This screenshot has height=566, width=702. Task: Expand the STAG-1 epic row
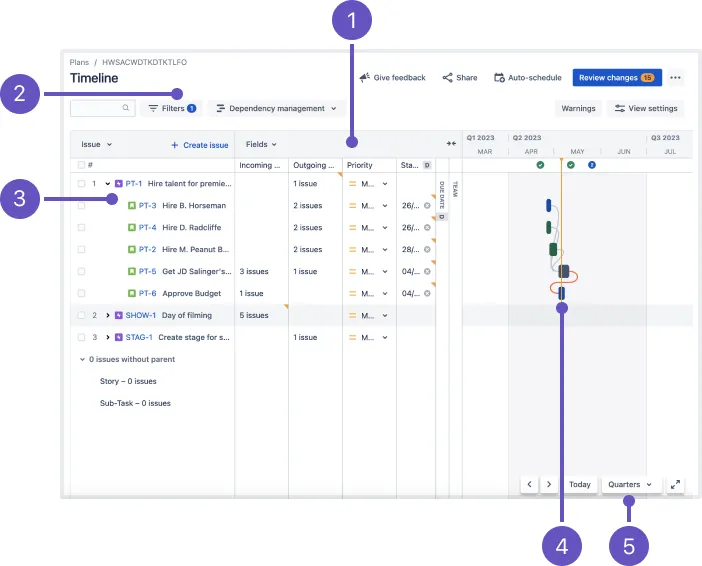pos(107,337)
